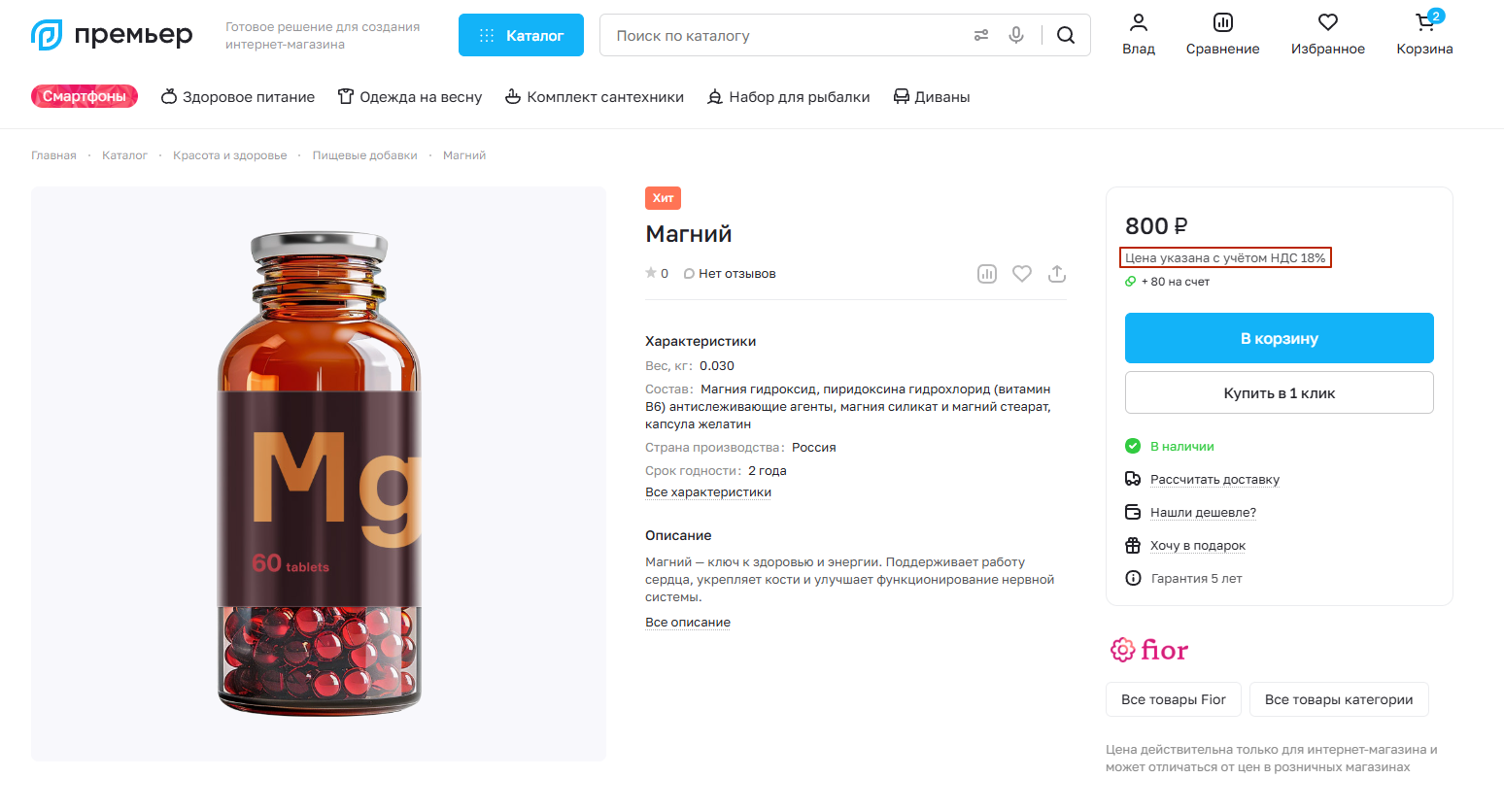Open search filter settings icon
1504x812 pixels.
pos(981,35)
